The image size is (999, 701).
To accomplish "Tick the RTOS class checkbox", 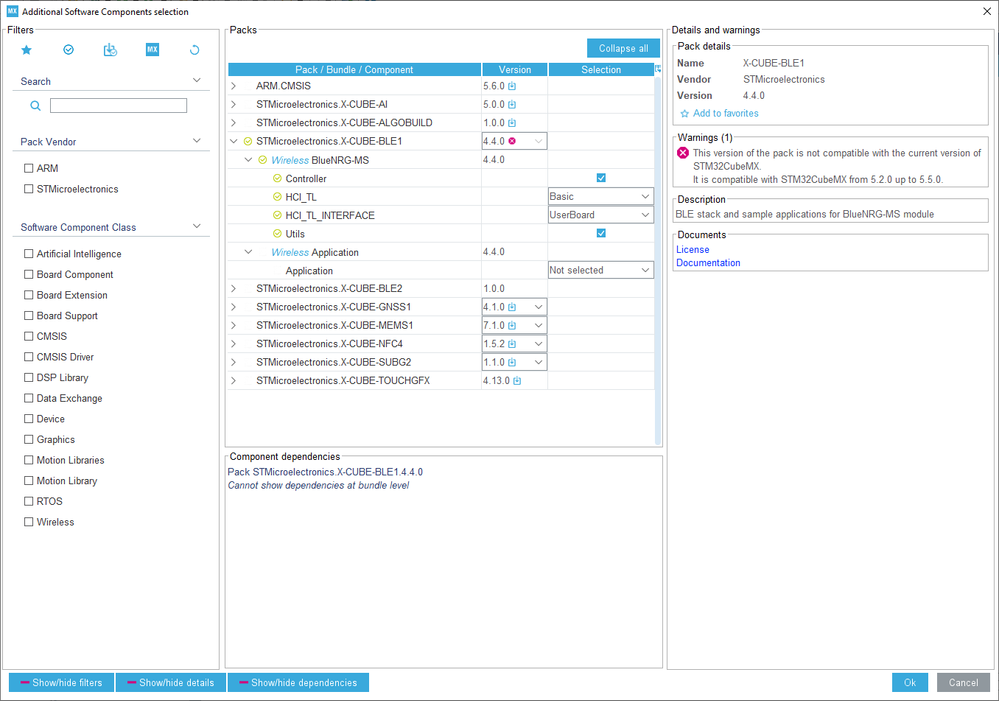I will pos(28,502).
